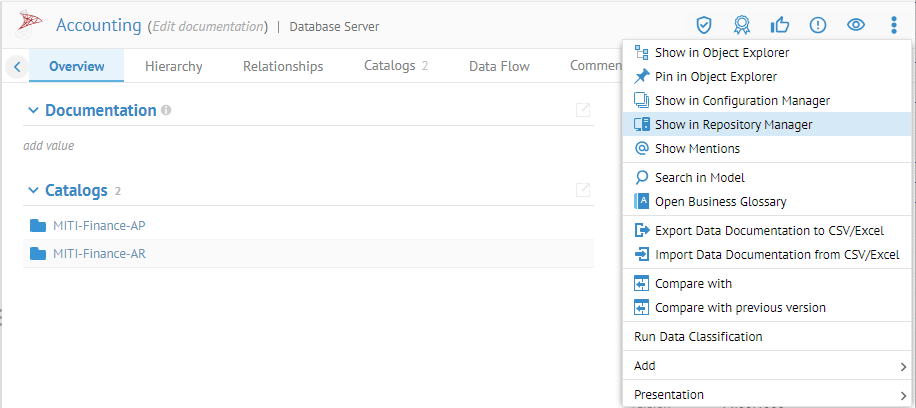The height and width of the screenshot is (408, 916).
Task: Select Show in Repository Manager
Action: tap(733, 124)
